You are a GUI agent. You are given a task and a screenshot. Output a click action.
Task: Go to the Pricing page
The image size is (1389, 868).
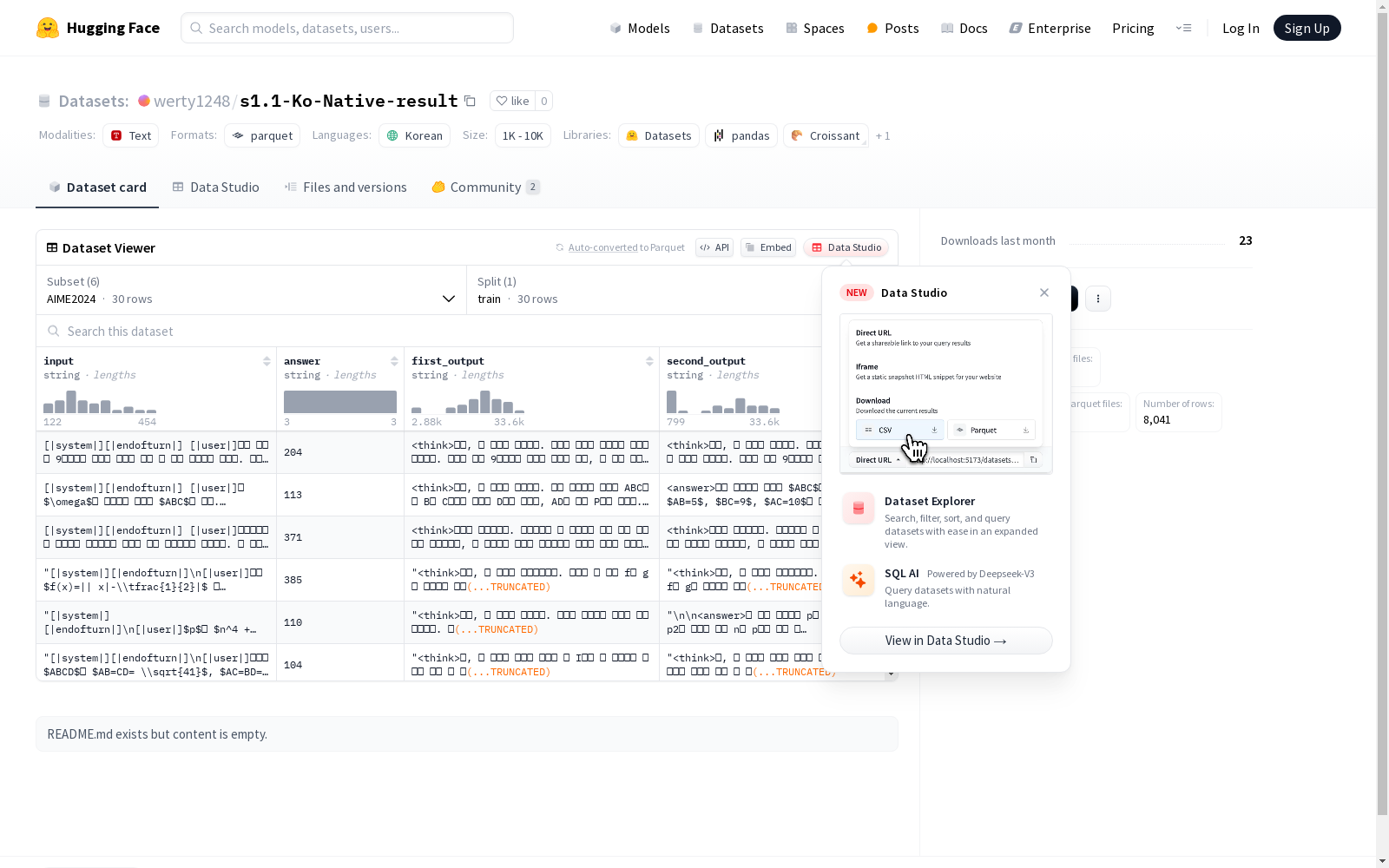point(1133,28)
